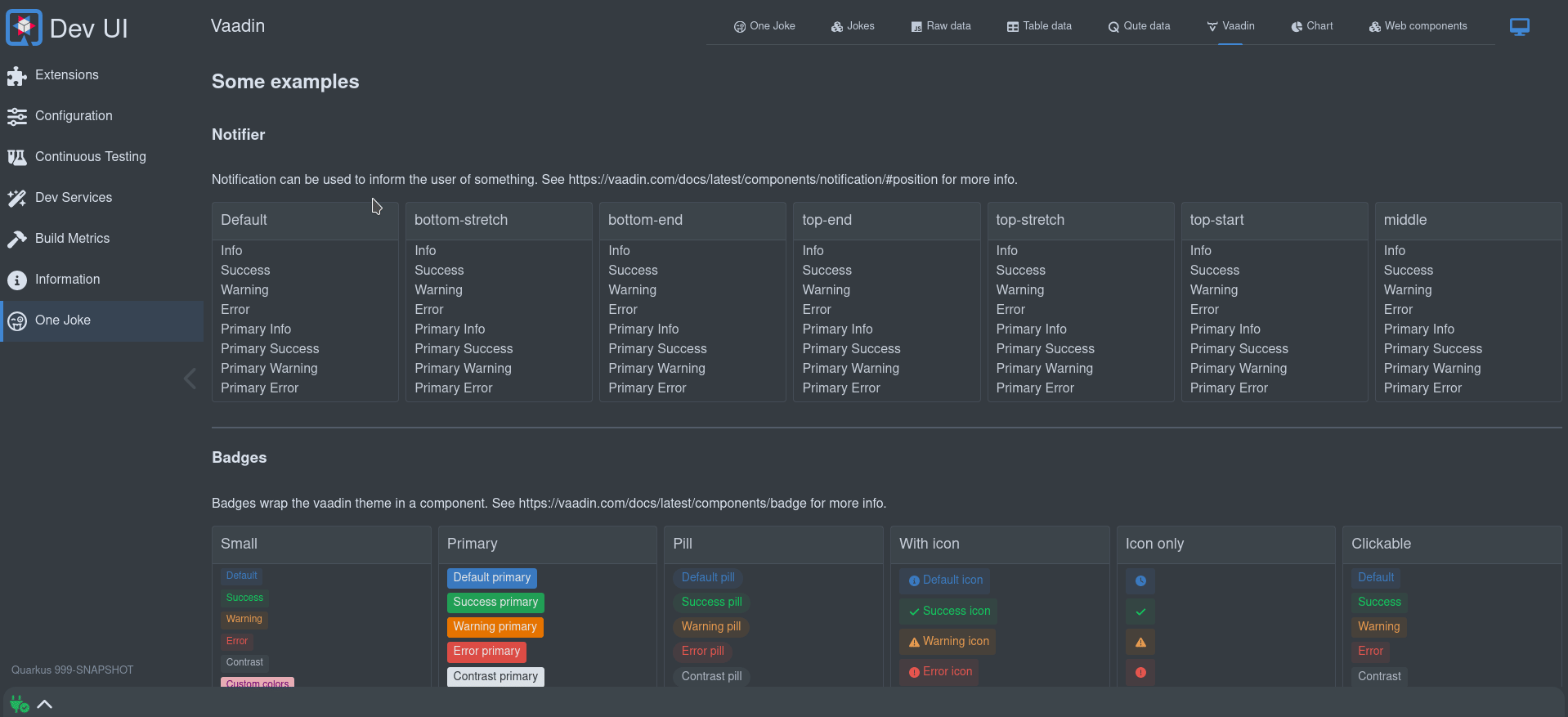Open the Table data tab
Image resolution: width=1568 pixels, height=717 pixels.
(1038, 26)
